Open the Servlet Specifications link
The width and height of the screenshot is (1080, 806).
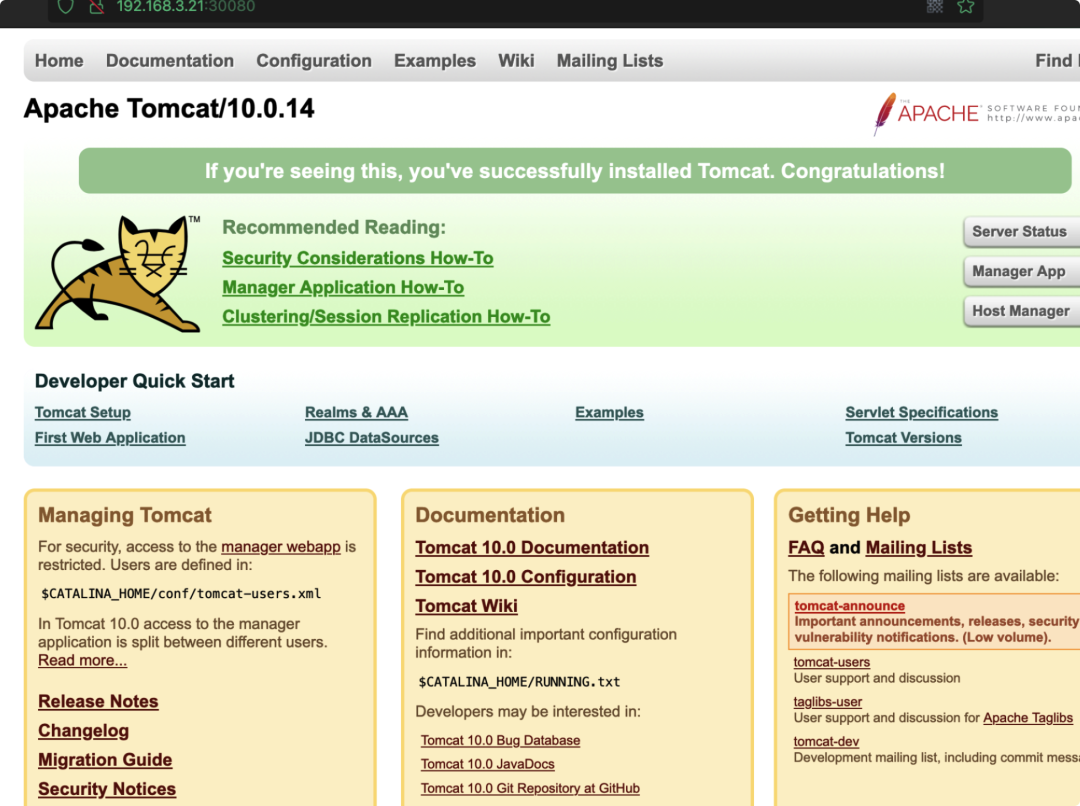click(x=922, y=413)
